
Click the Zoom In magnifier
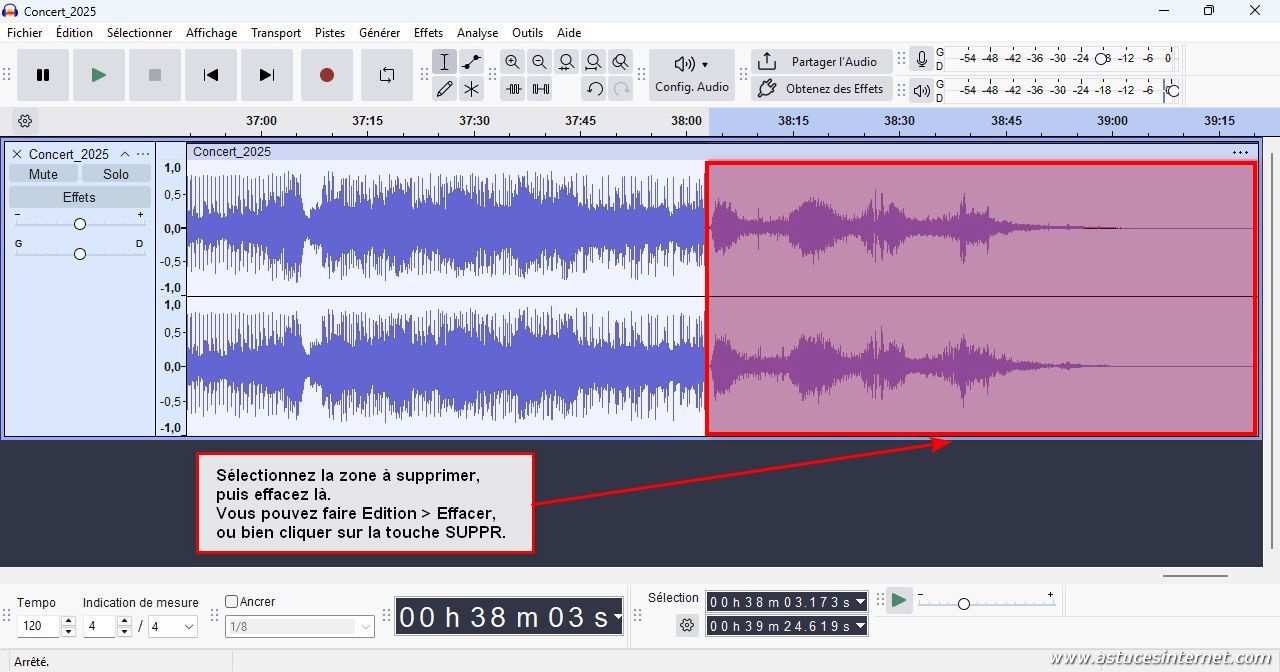coord(512,62)
